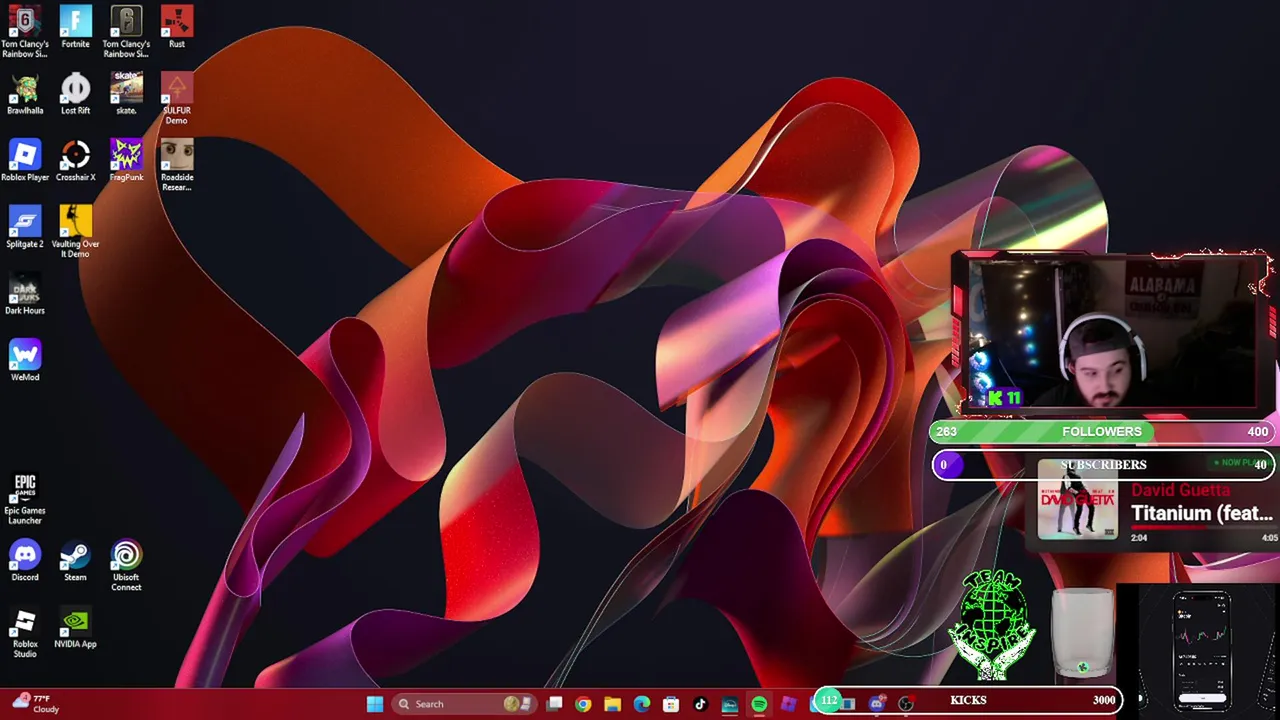Open the Brawlhalla desktop icon
The height and width of the screenshot is (720, 1280).
pos(25,94)
